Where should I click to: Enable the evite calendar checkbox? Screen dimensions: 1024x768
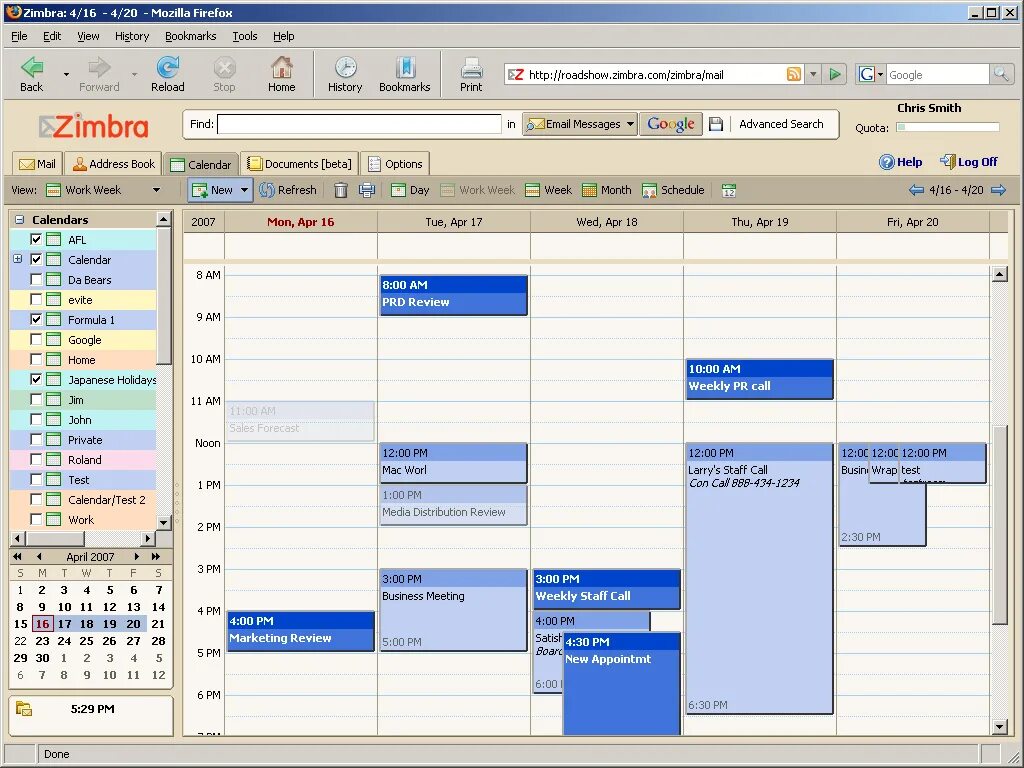(x=36, y=300)
